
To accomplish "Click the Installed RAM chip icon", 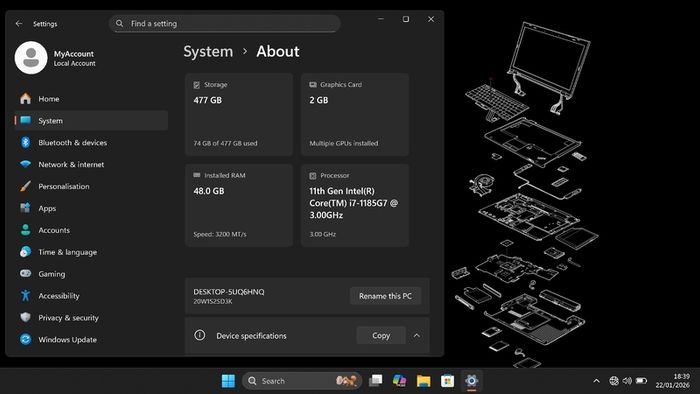I will click(x=197, y=175).
